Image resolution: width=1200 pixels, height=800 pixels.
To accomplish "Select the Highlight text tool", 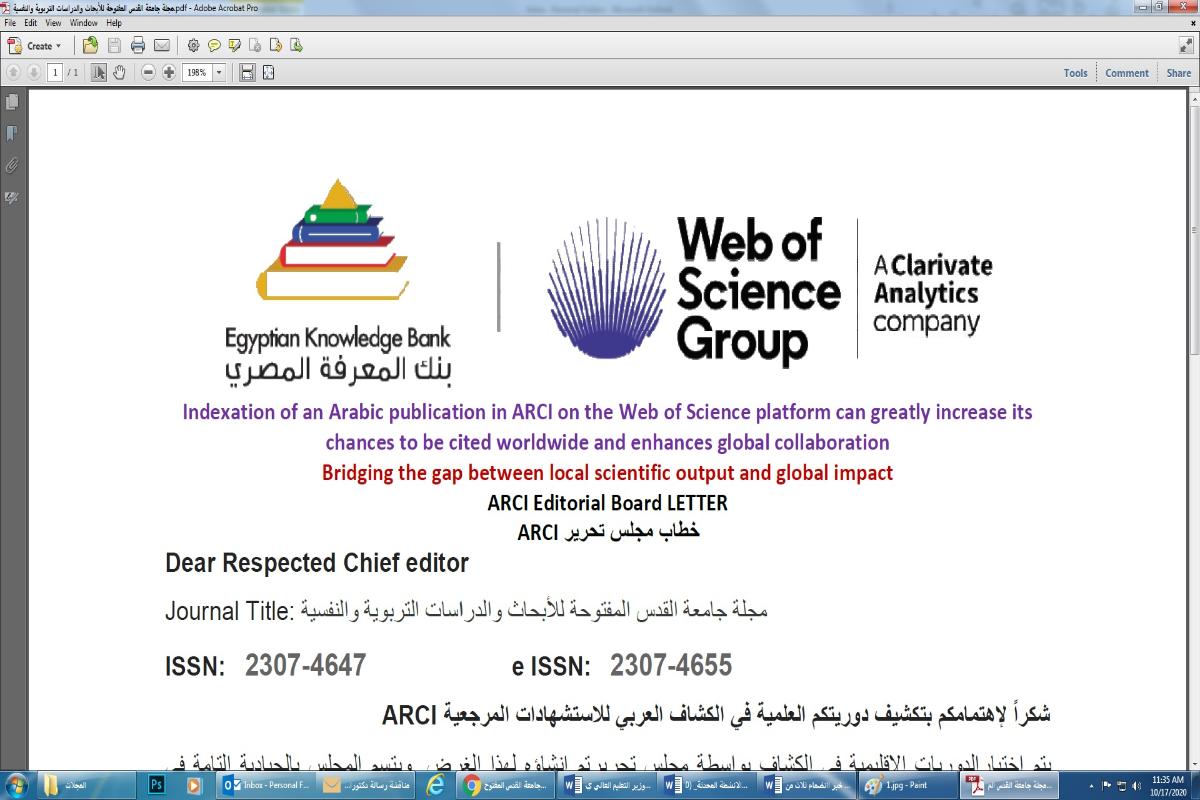I will 234,46.
